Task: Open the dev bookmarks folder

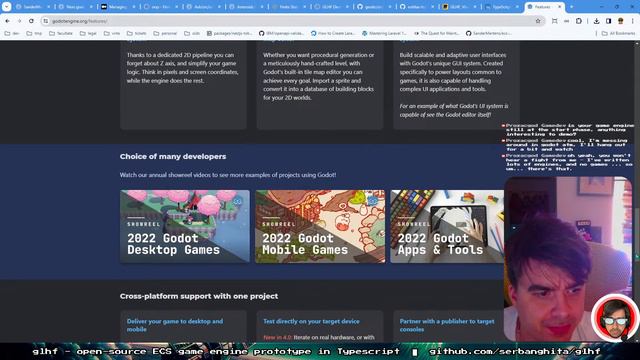Action: coord(12,33)
